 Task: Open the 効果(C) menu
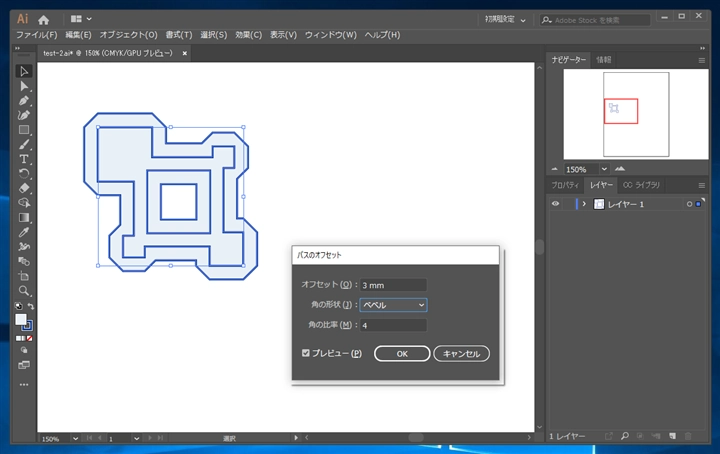(x=248, y=35)
